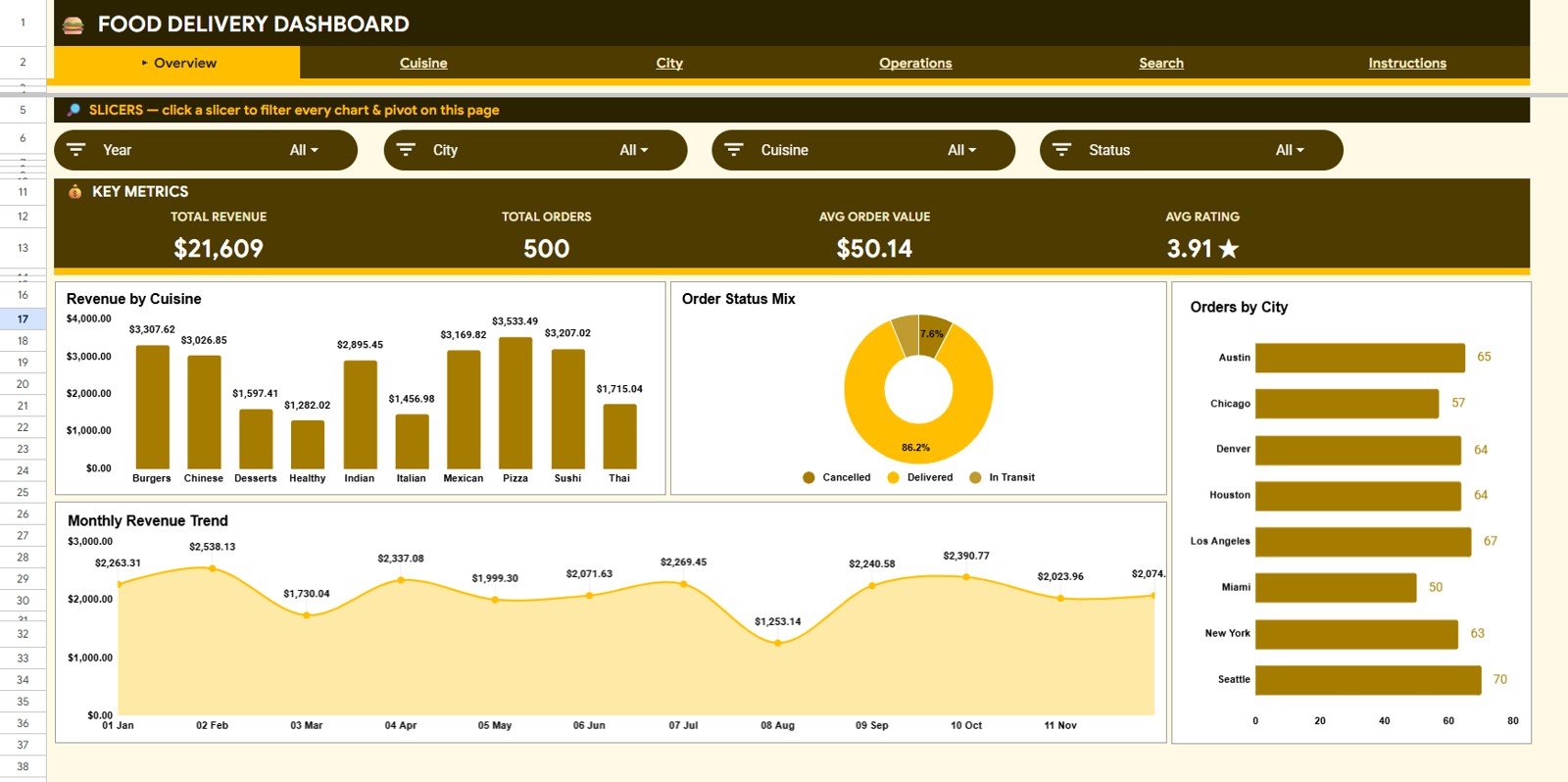Image resolution: width=1568 pixels, height=782 pixels.
Task: Click the Pizza bar in Revenue by Cuisine
Action: click(515, 403)
